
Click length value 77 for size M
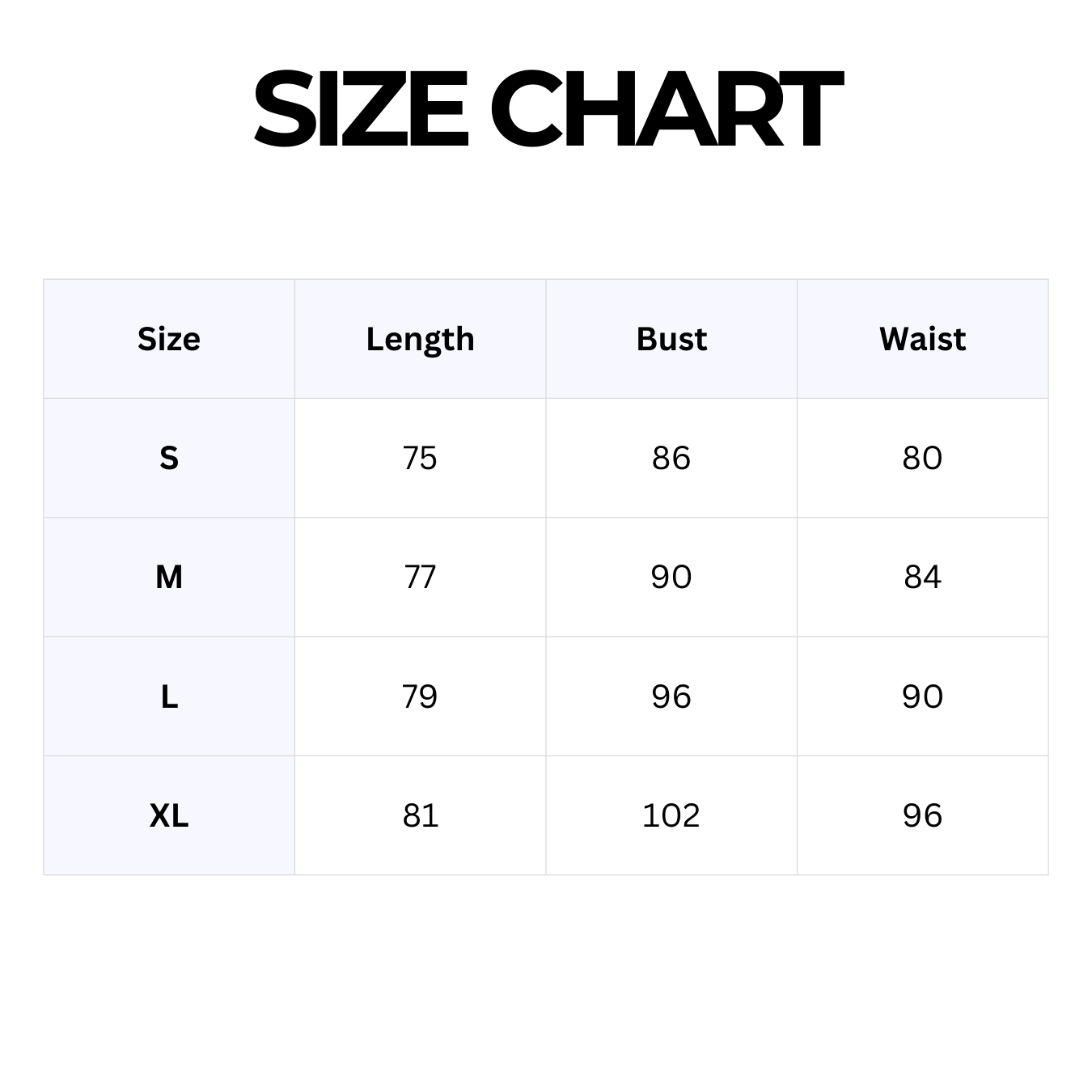coord(420,577)
